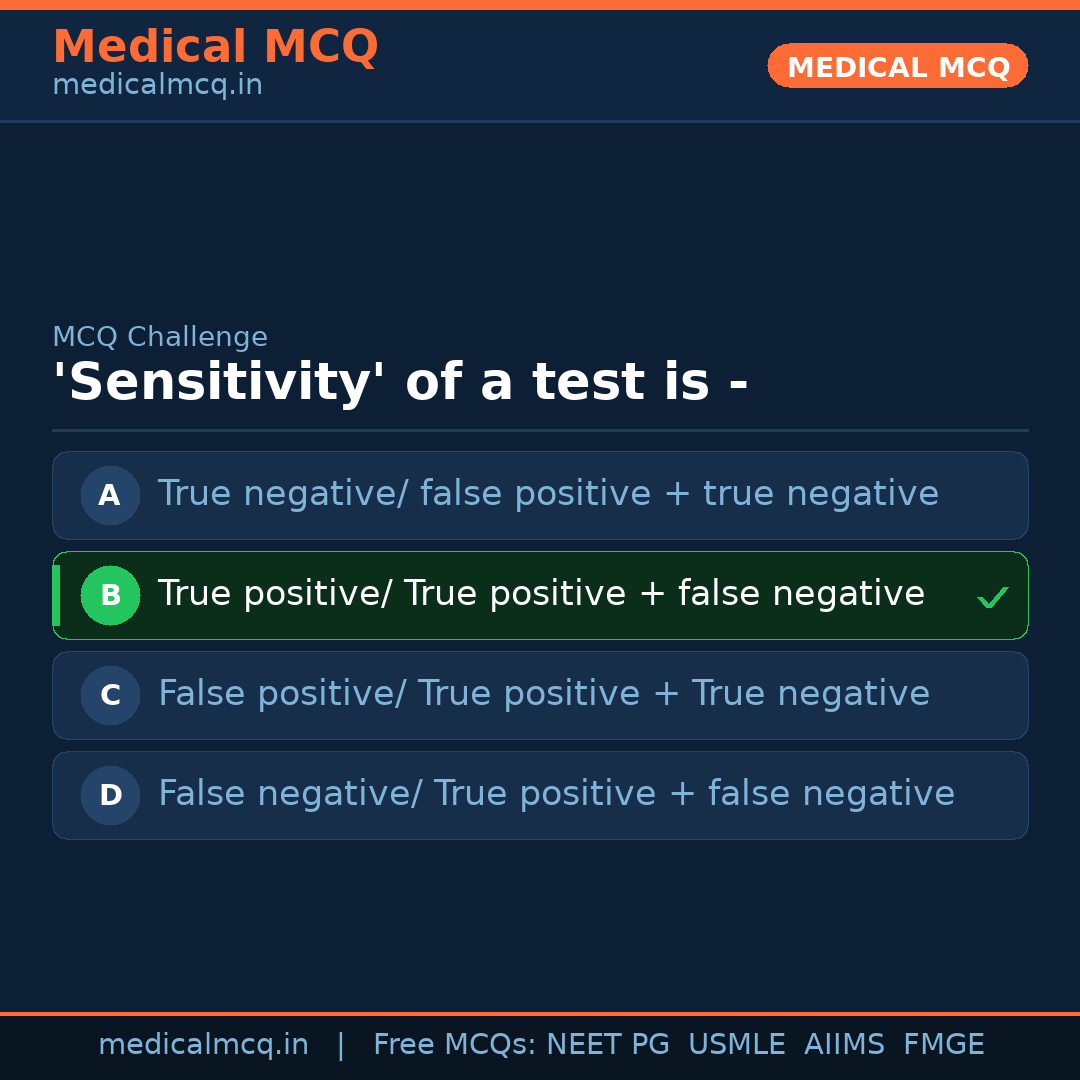Open the medicalmcq.in link in the footer
The image size is (1080, 1080).
[x=203, y=1045]
